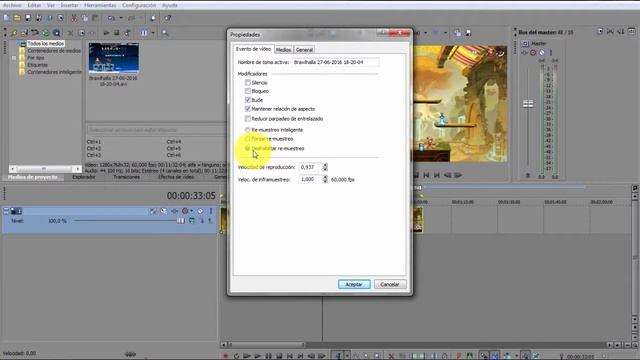Click the What's This help icon
The image size is (640, 360).
coord(168,18)
